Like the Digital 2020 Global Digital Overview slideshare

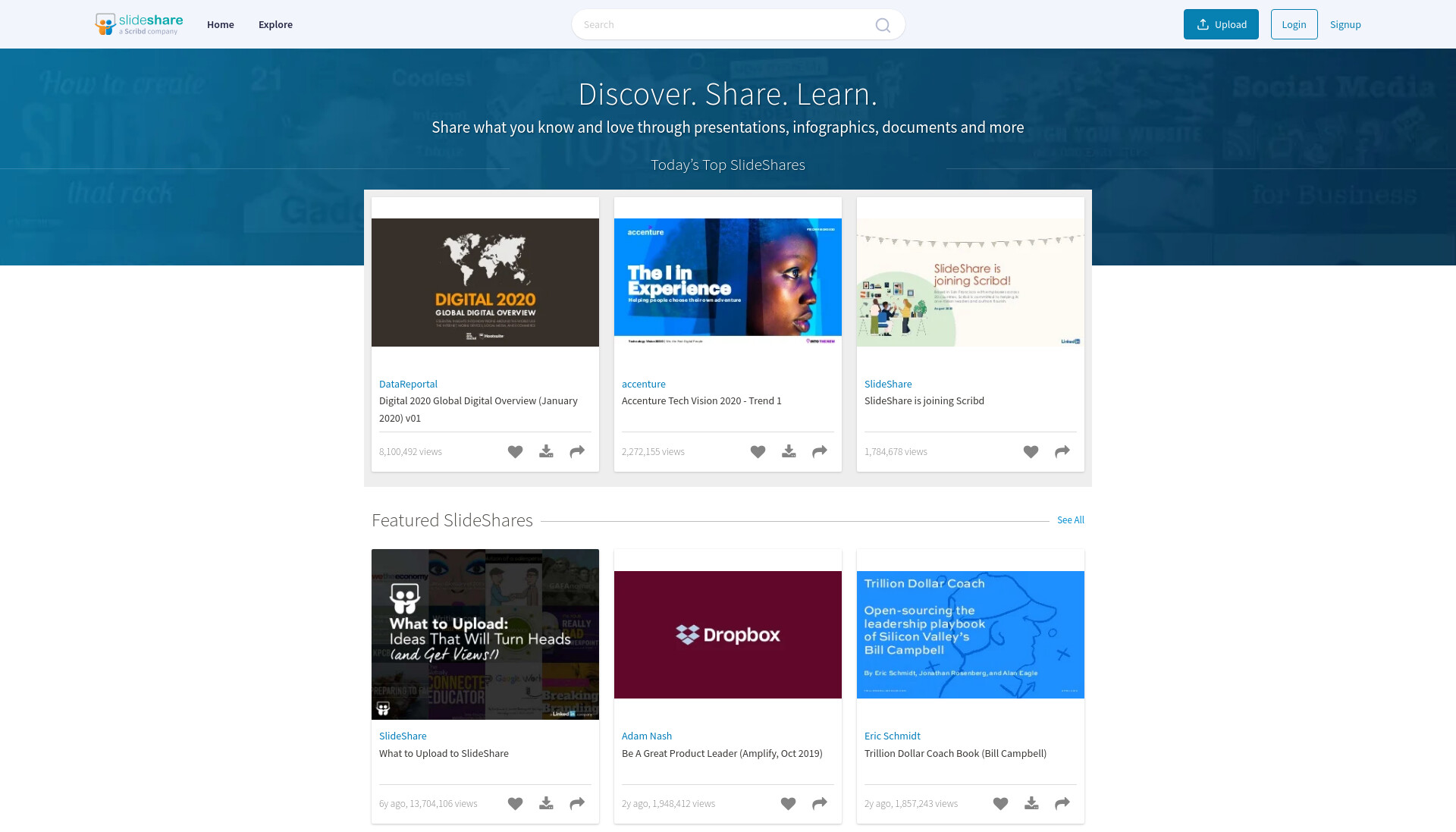pyautogui.click(x=515, y=451)
